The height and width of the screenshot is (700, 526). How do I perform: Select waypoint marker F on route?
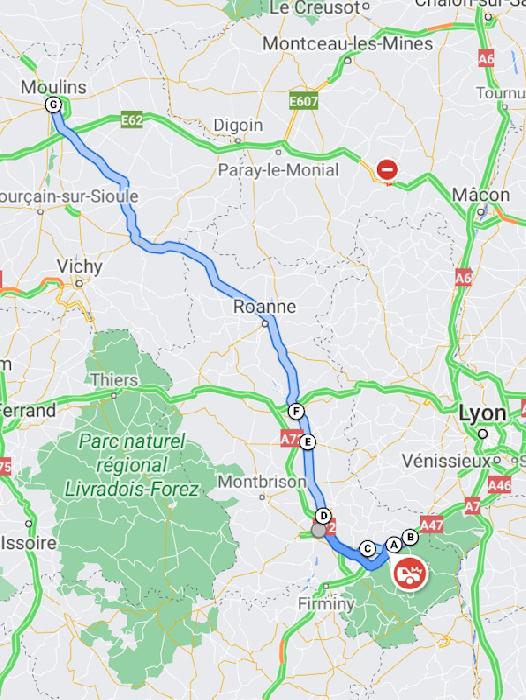coord(296,412)
